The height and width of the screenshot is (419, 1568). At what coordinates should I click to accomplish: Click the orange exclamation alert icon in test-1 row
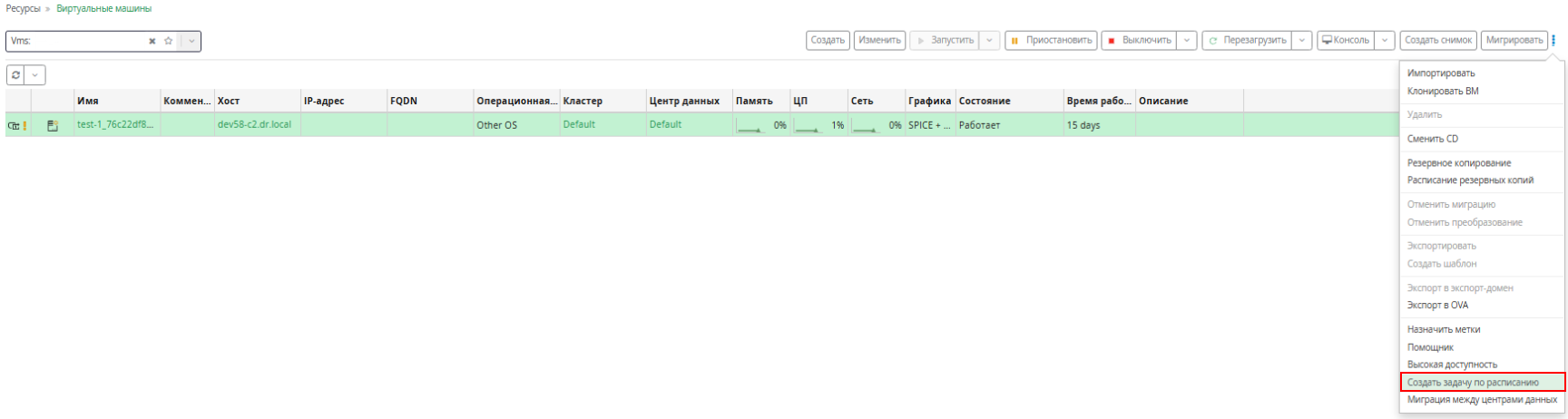(x=25, y=125)
